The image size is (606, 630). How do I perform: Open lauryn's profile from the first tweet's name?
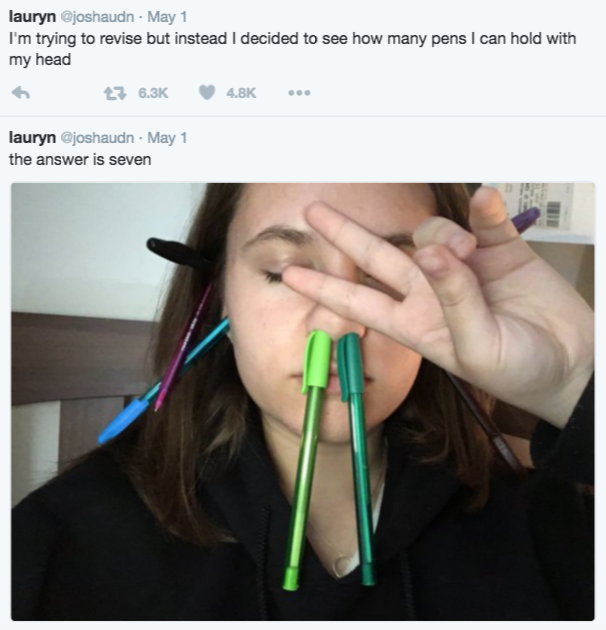click(x=31, y=17)
